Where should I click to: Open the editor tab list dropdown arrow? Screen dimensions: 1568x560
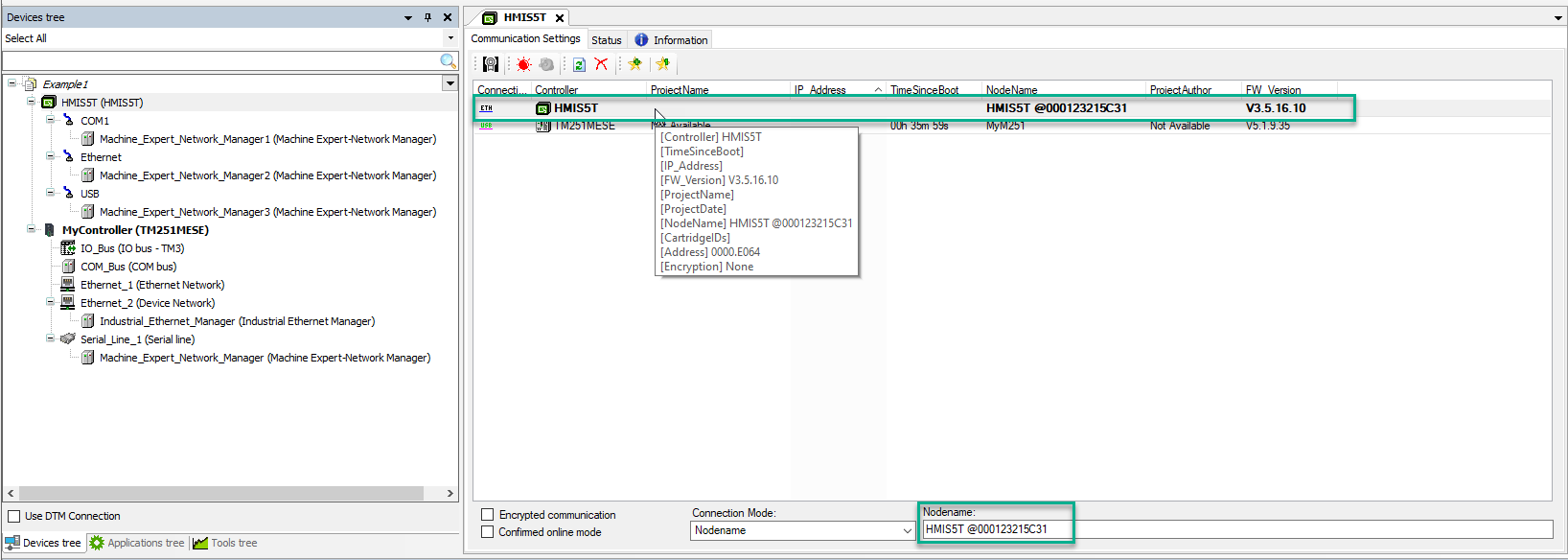(x=1558, y=18)
